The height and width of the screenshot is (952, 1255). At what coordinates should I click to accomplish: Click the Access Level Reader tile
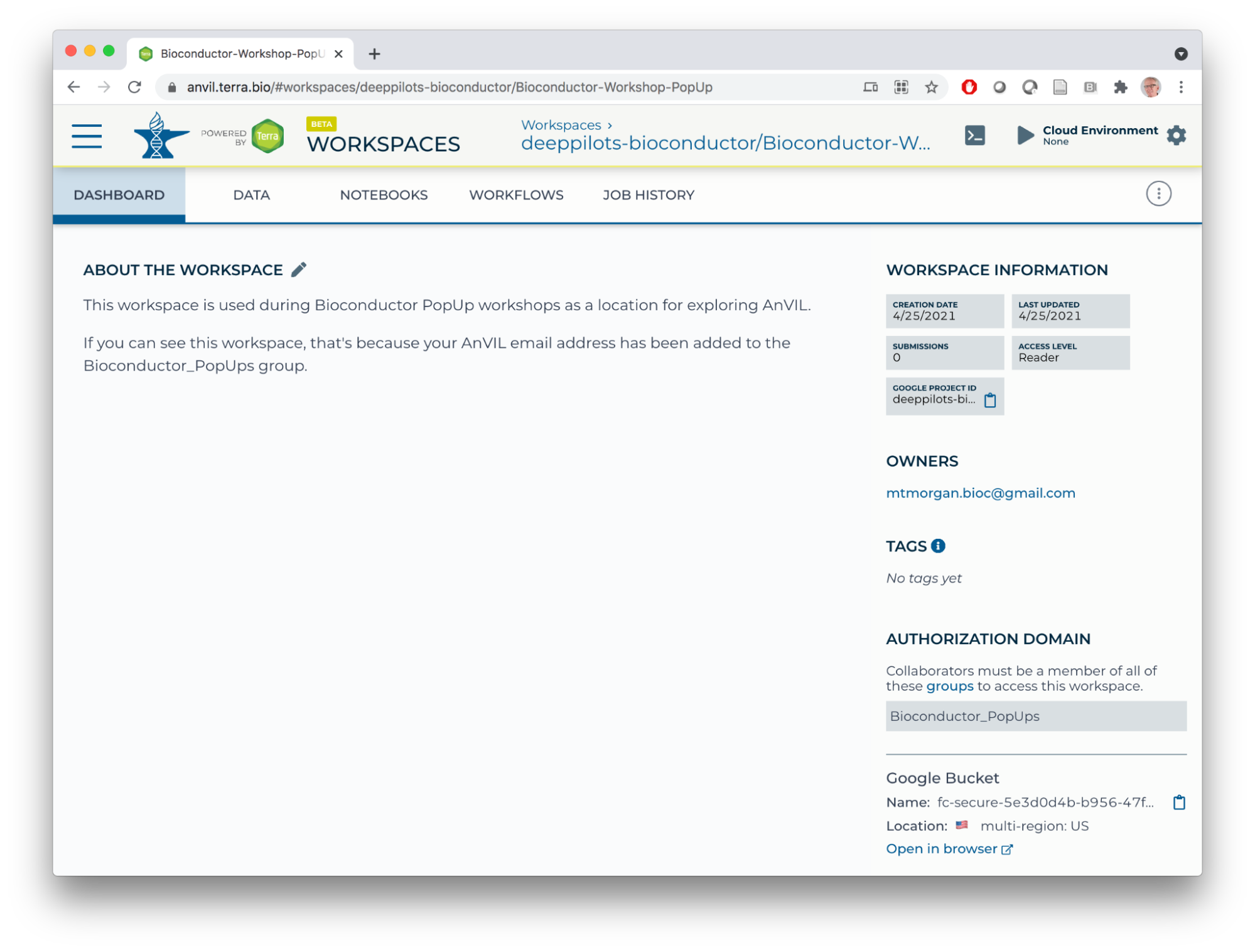click(x=1070, y=352)
